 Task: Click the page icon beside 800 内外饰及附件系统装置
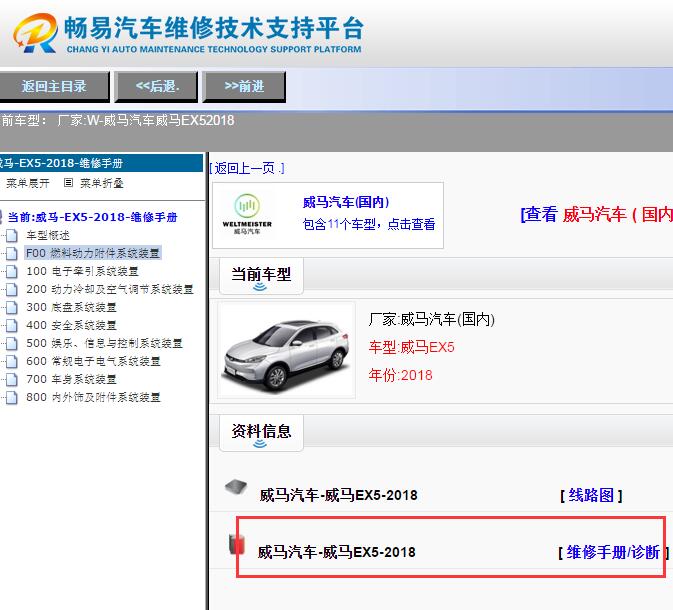pyautogui.click(x=12, y=398)
